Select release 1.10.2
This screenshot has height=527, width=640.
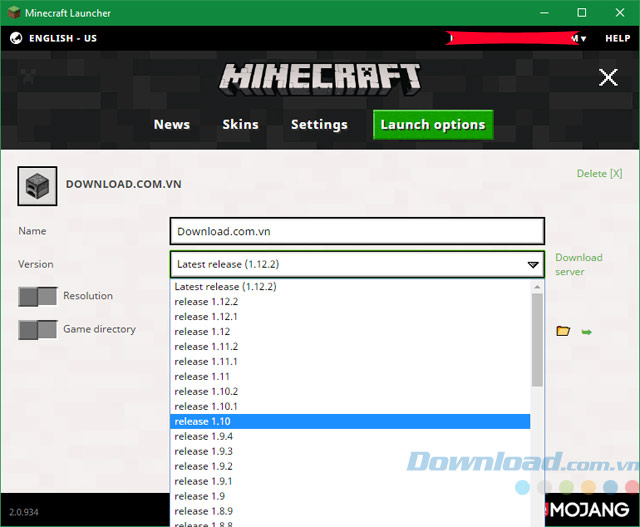click(x=350, y=391)
